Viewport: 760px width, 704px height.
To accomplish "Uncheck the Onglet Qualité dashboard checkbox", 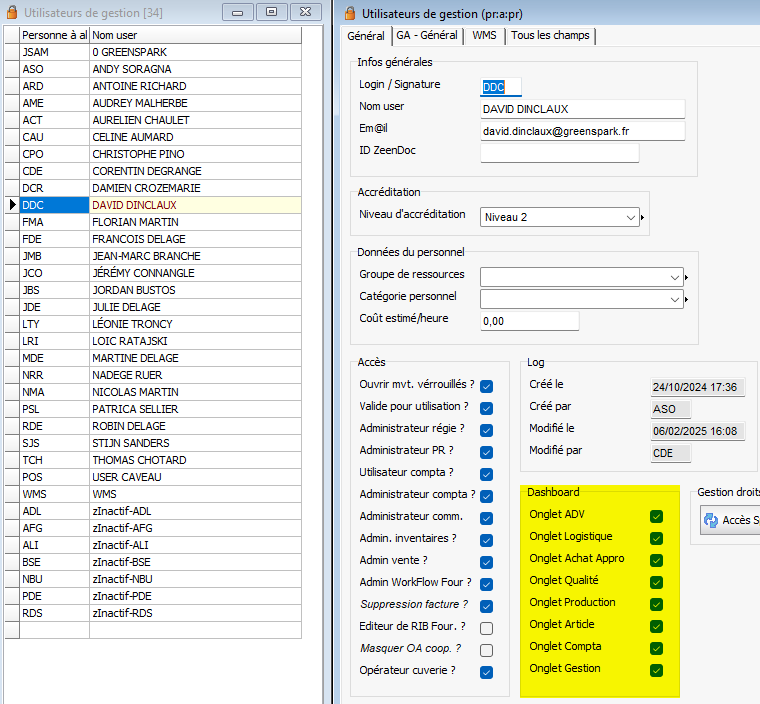I will [x=656, y=581].
